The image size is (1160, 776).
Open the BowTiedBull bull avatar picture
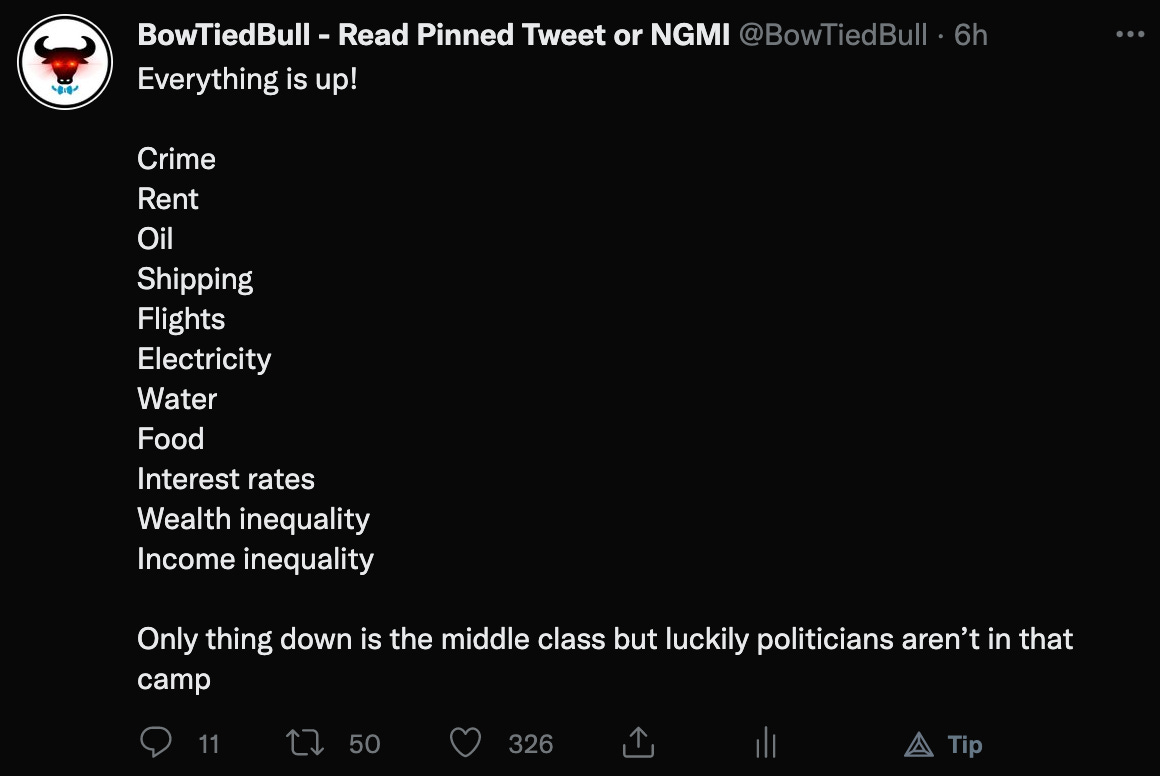coord(65,62)
